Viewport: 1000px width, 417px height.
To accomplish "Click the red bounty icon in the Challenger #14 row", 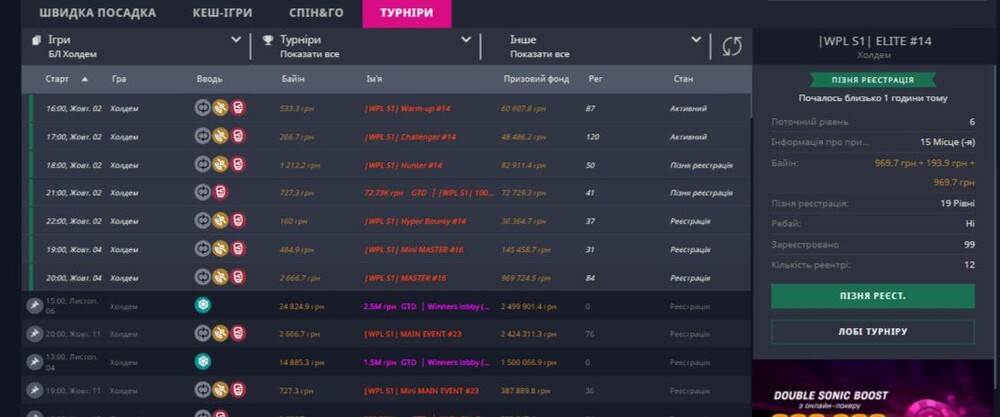I will click(x=238, y=136).
